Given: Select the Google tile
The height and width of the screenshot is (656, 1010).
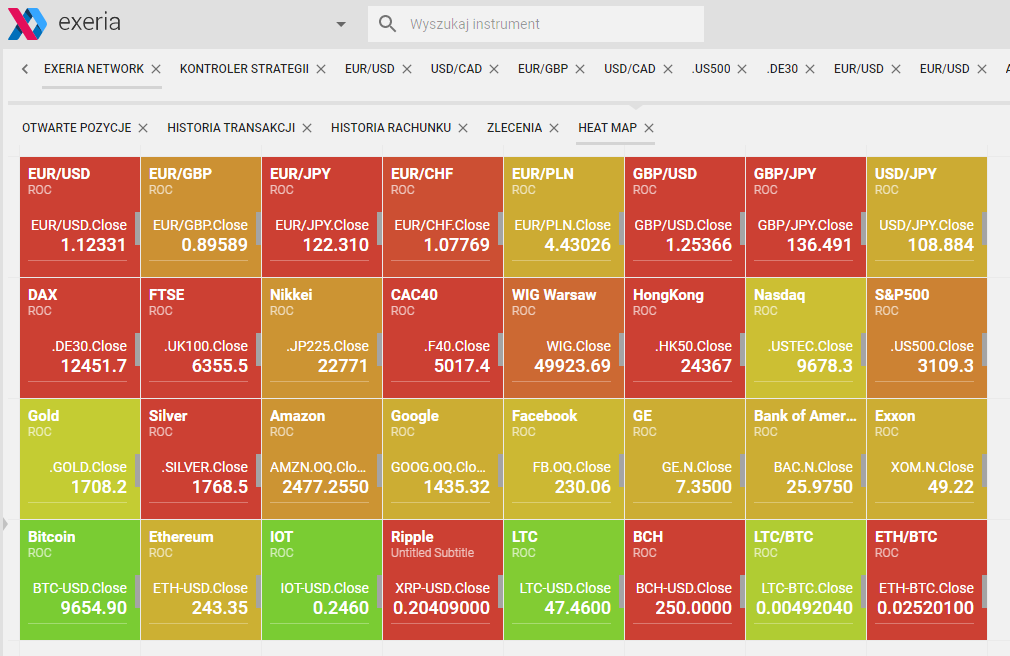Looking at the screenshot, I should click(x=443, y=459).
